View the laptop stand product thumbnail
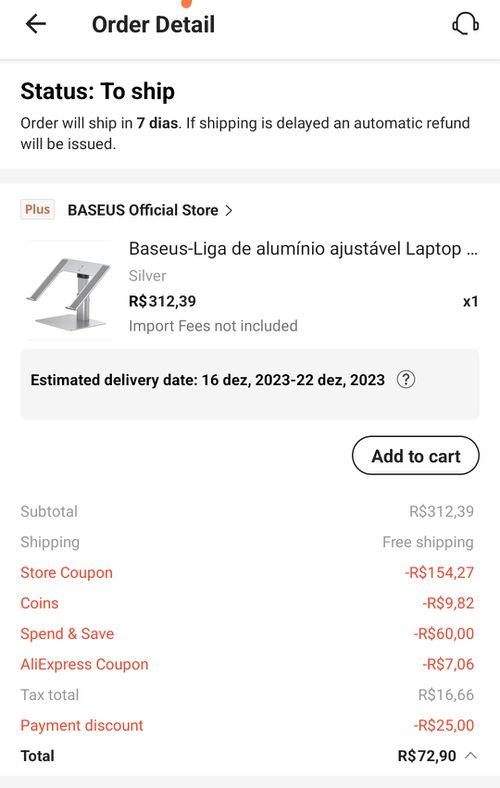Image resolution: width=500 pixels, height=788 pixels. 69,290
